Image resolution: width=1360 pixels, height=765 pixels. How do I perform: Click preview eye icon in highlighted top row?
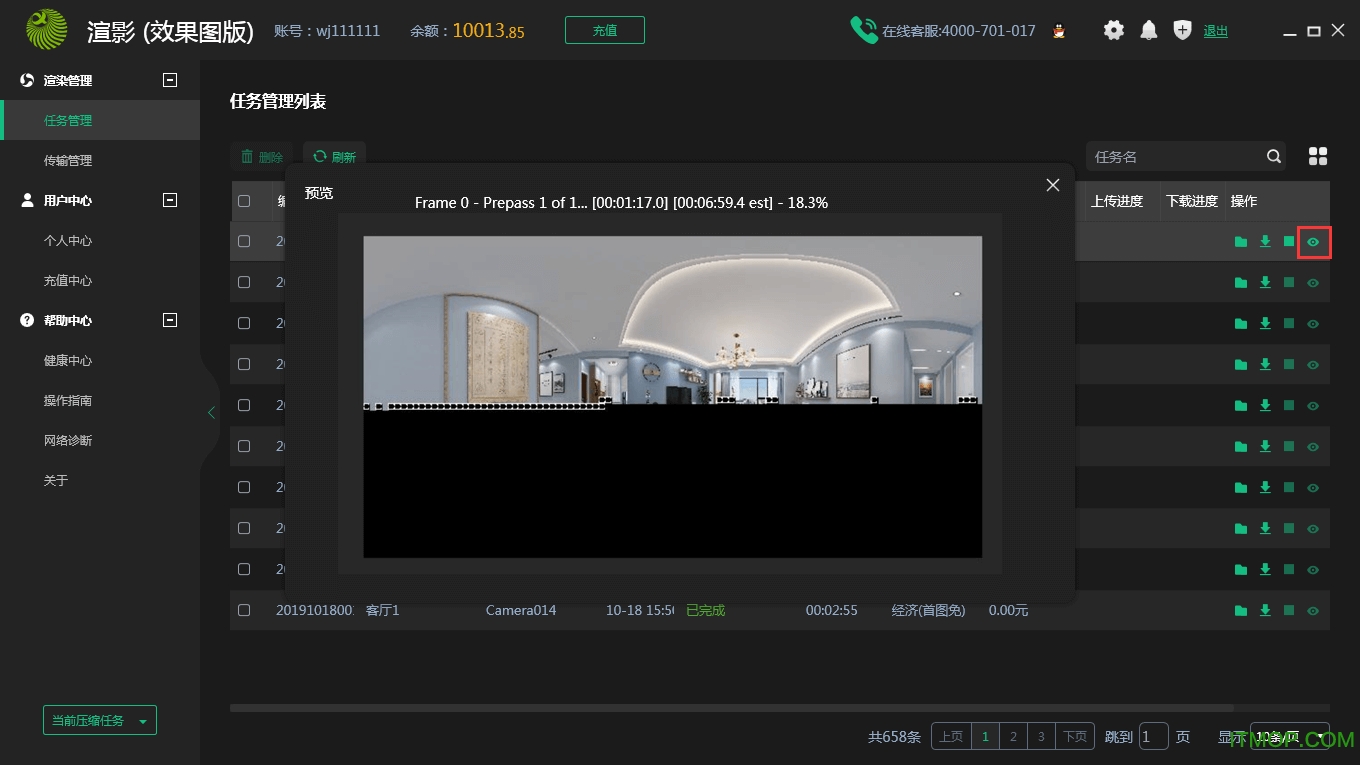pos(1314,242)
